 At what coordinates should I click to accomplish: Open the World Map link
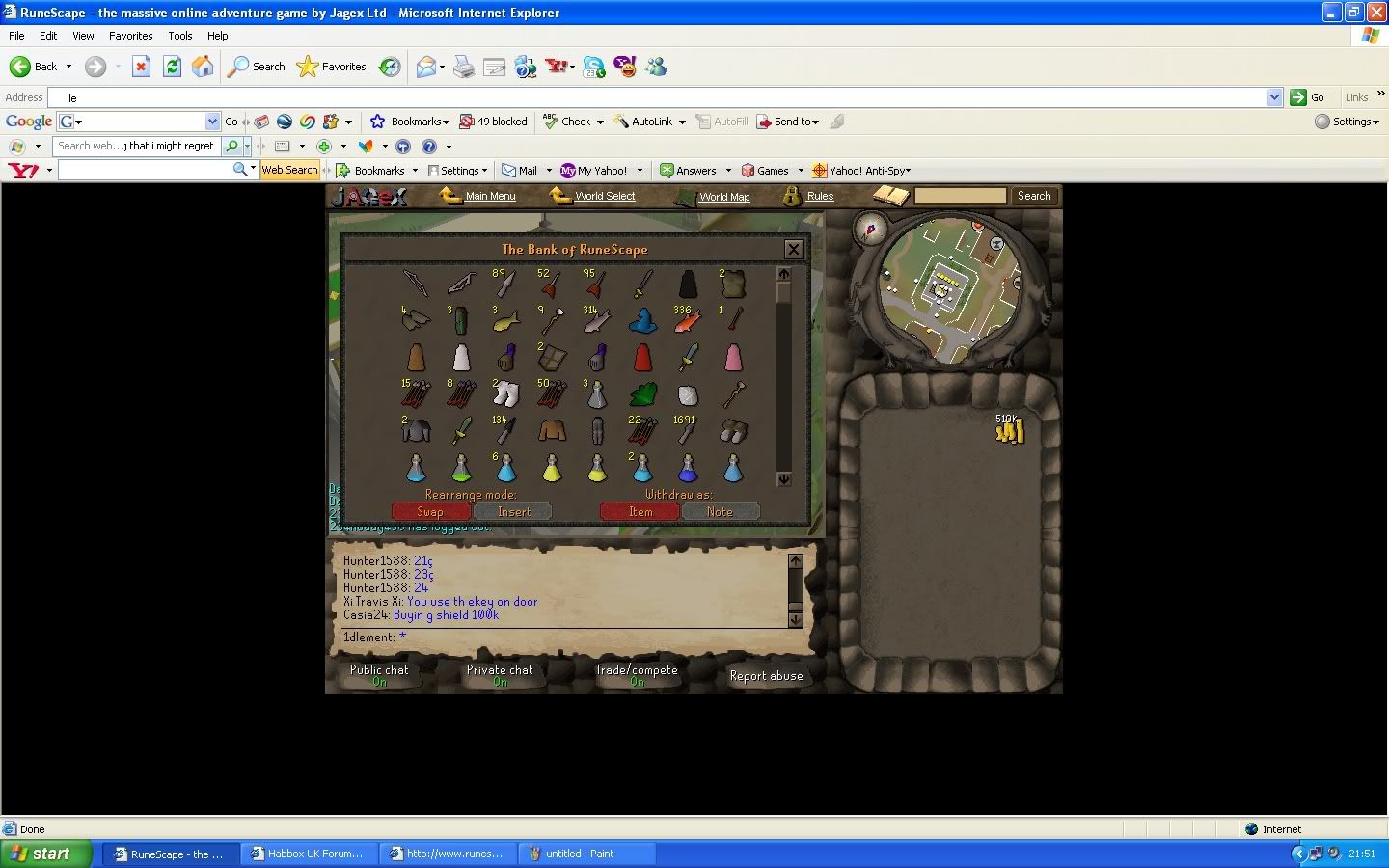723,197
